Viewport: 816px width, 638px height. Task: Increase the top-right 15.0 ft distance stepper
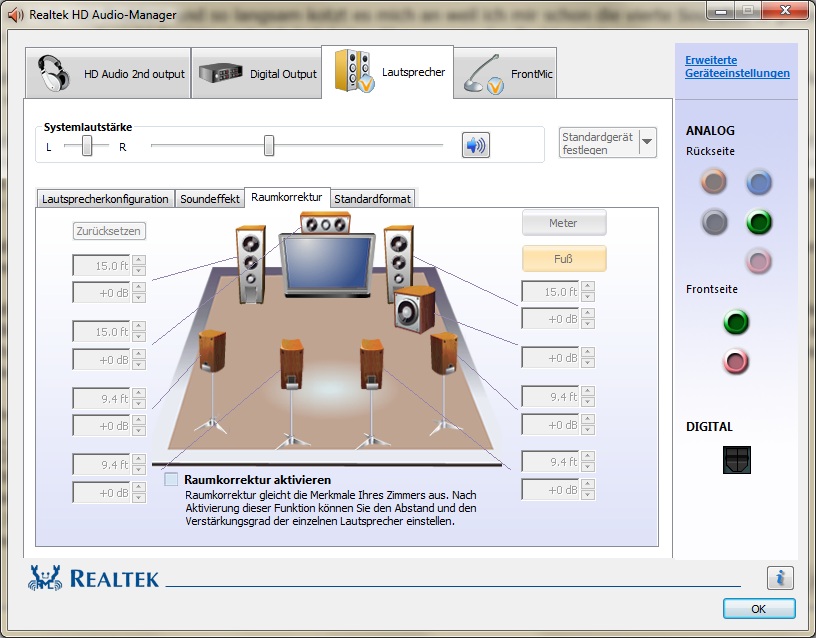(588, 286)
